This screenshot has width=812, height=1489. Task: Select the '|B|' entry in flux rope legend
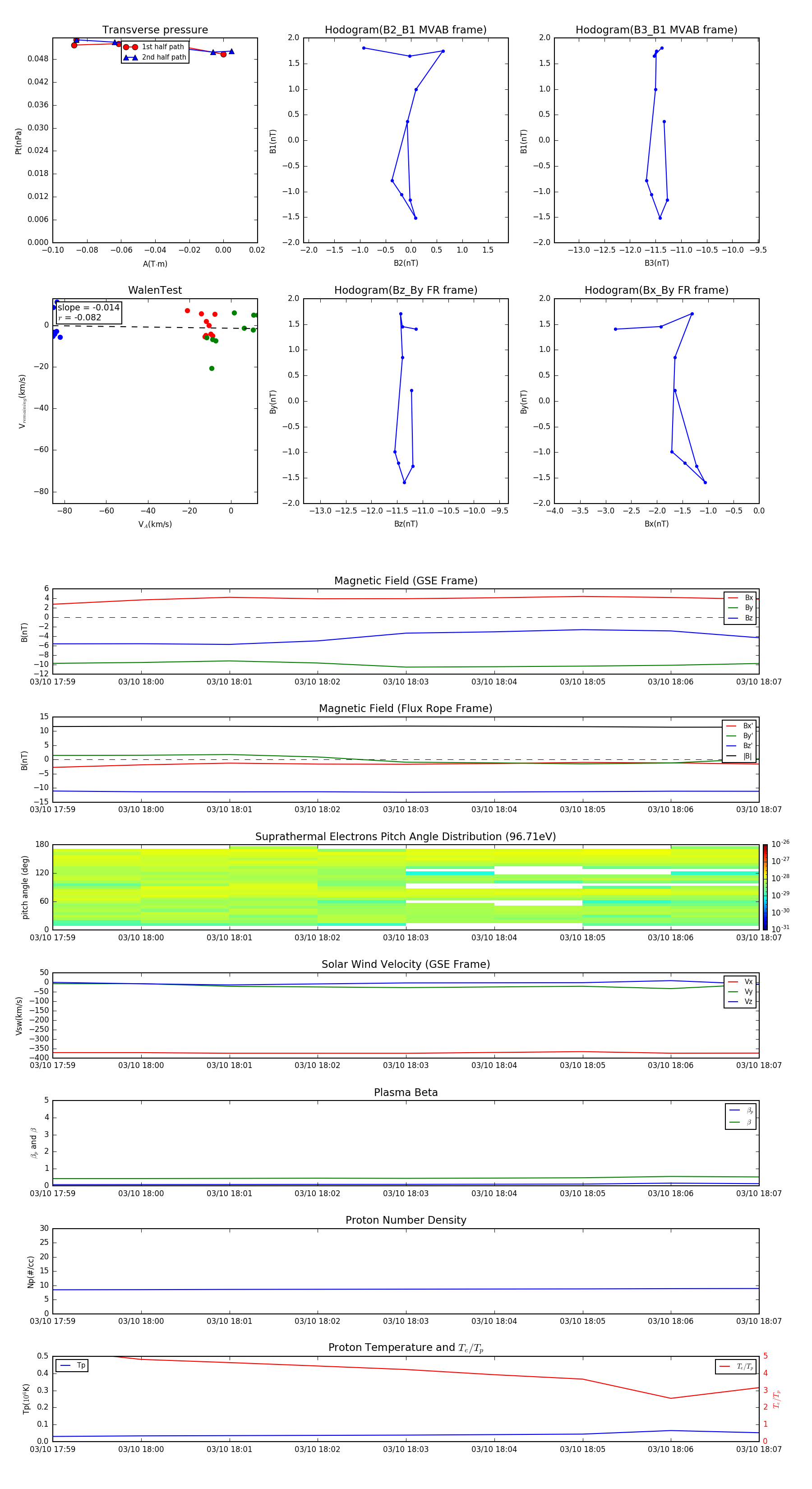click(x=739, y=756)
